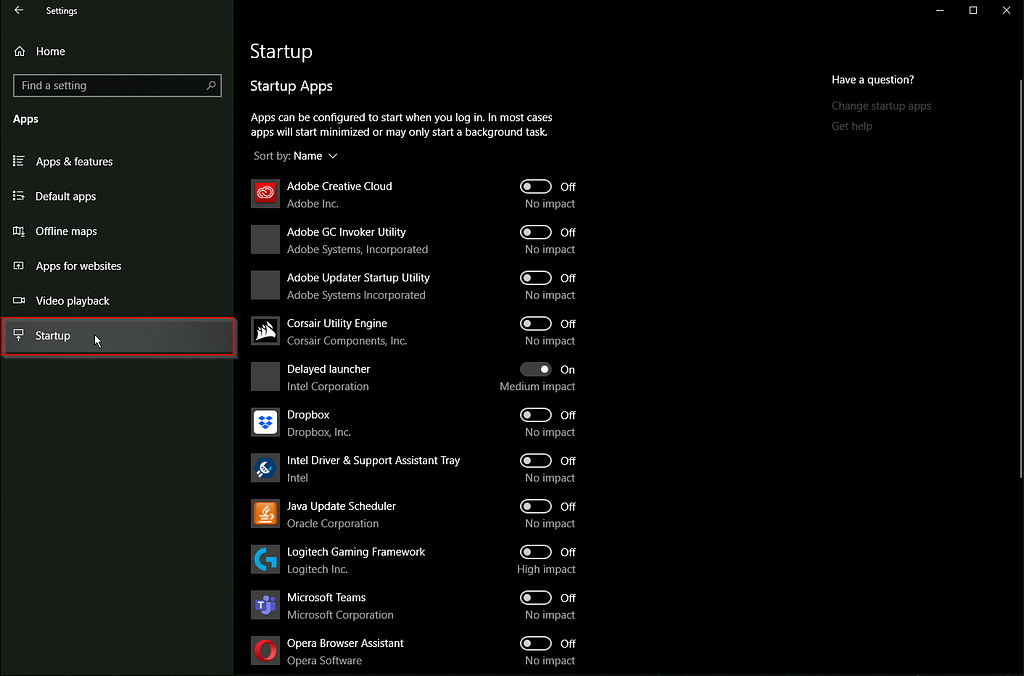Open Offline maps settings

tap(118, 231)
